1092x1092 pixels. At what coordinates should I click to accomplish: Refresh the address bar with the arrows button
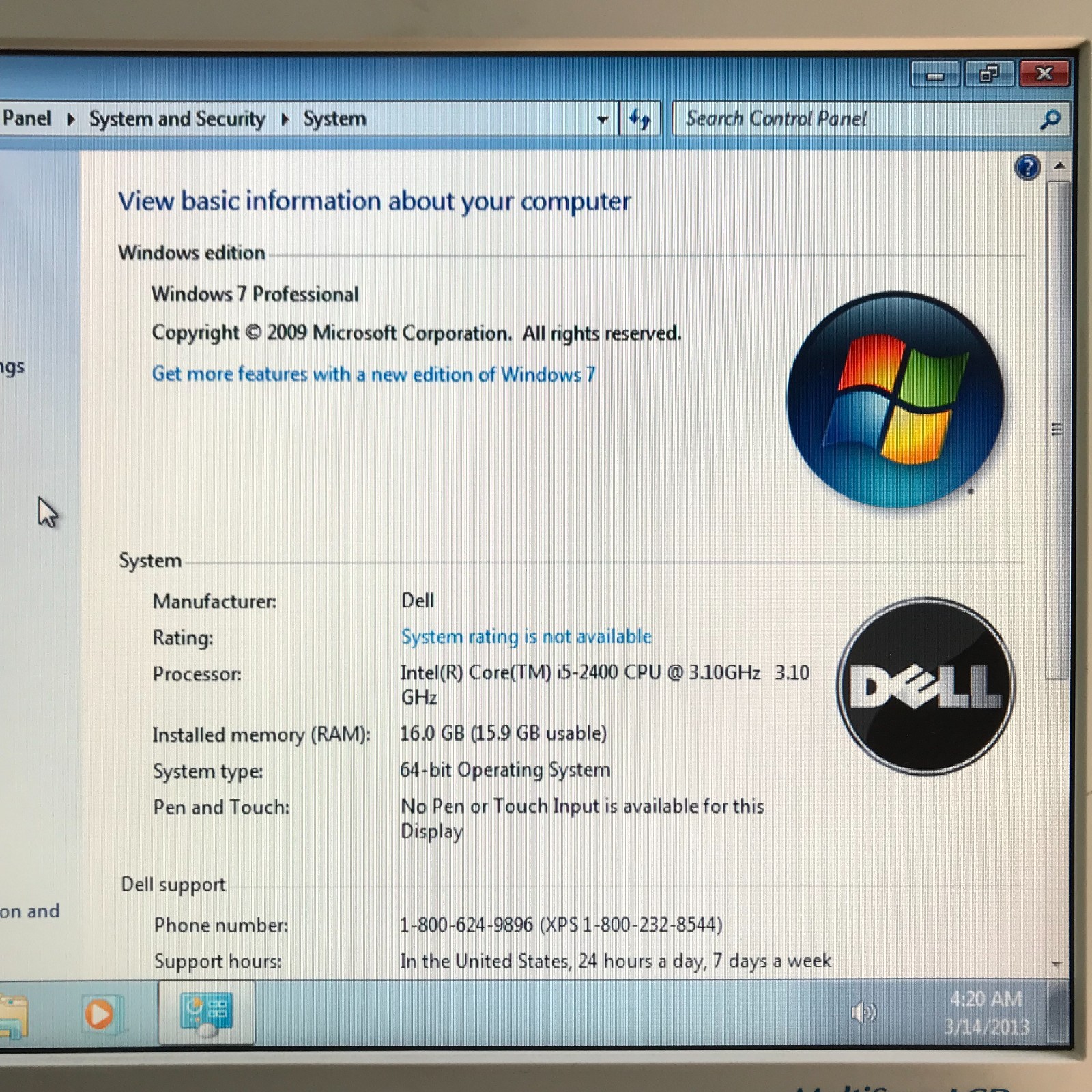click(x=640, y=119)
